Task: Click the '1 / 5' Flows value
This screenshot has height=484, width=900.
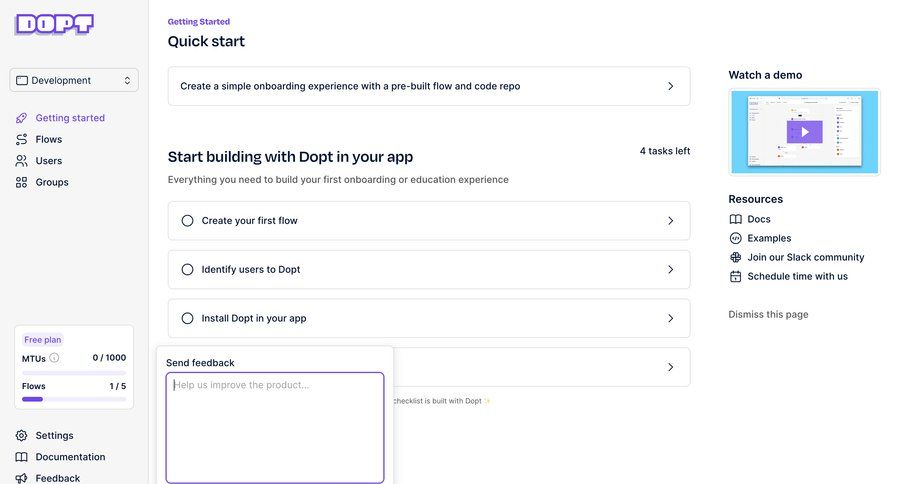Action: [118, 386]
